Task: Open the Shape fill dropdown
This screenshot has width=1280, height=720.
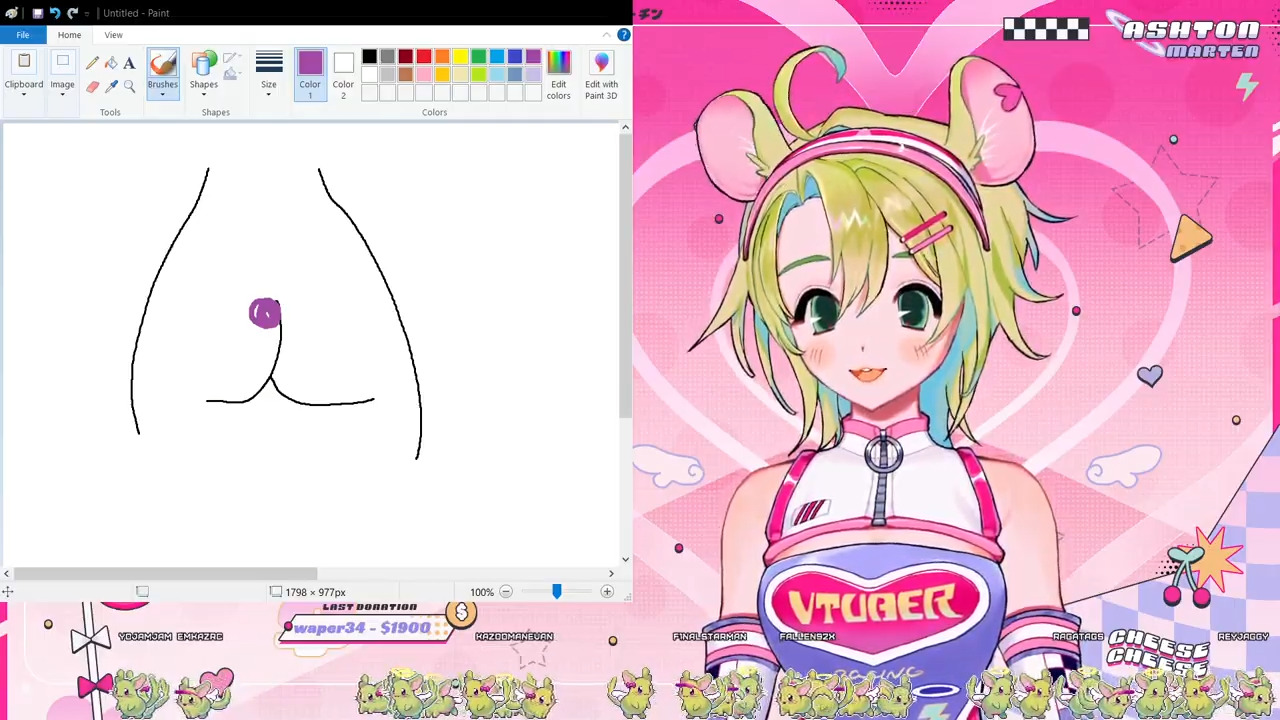Action: [x=231, y=75]
